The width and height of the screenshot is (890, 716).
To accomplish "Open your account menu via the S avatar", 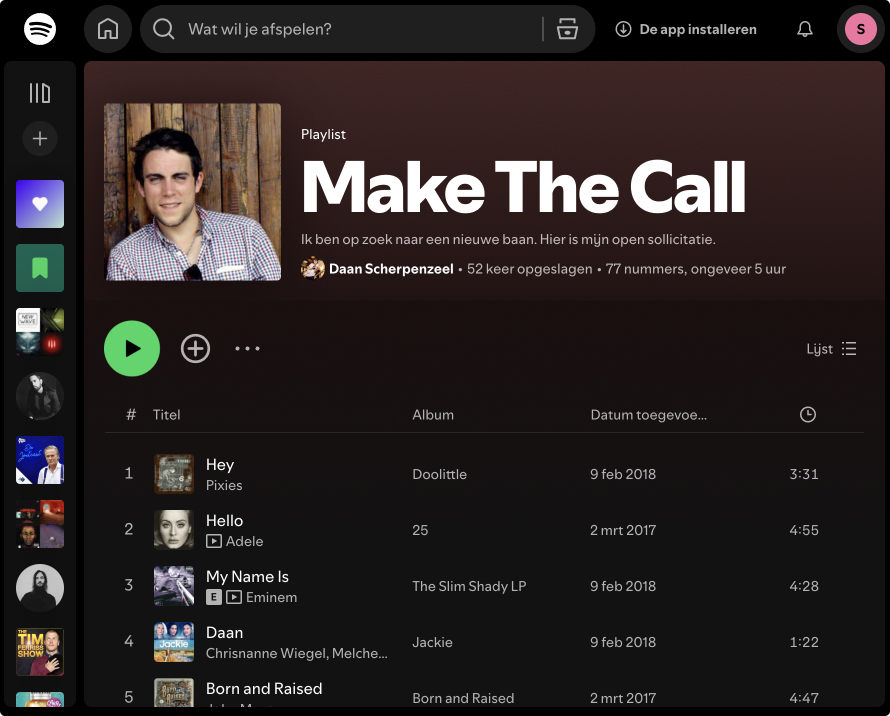I will (x=859, y=29).
